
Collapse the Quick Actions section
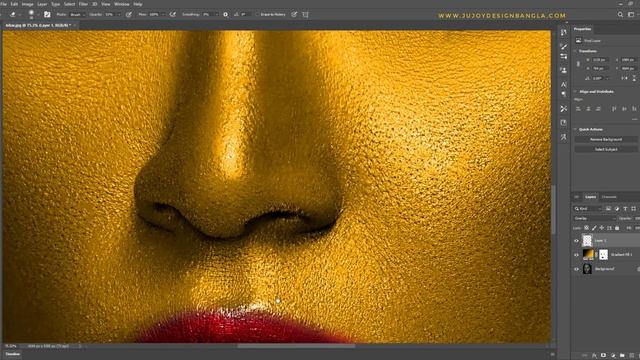coord(576,129)
